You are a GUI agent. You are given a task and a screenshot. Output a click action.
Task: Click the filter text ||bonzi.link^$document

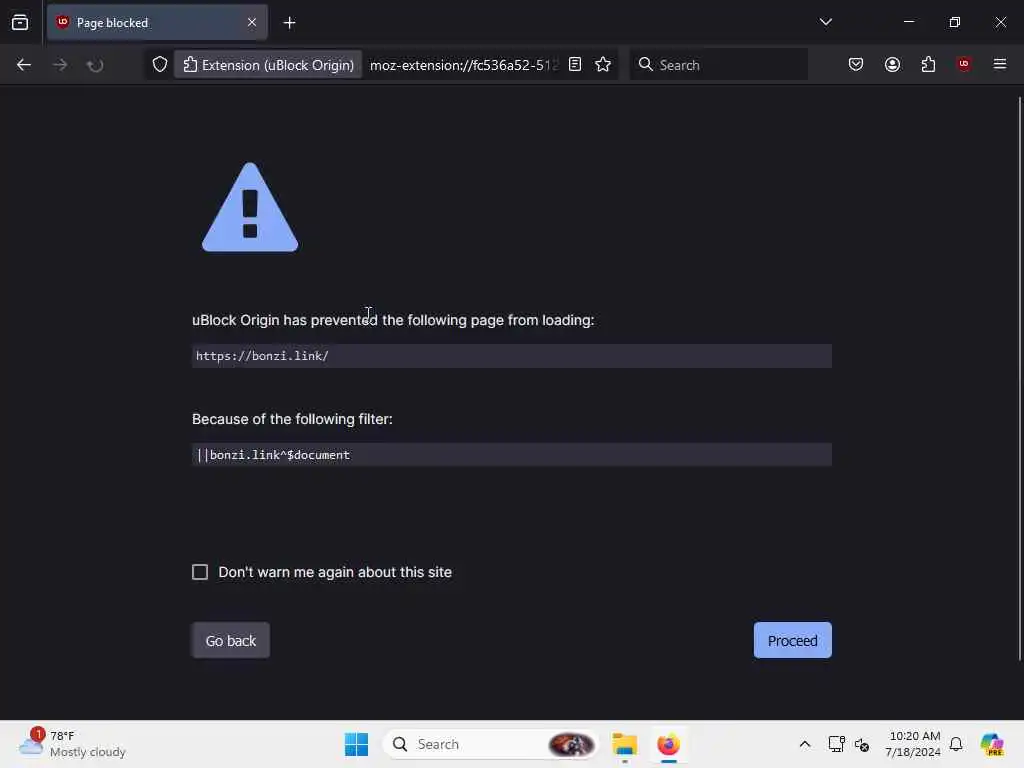tap(273, 455)
